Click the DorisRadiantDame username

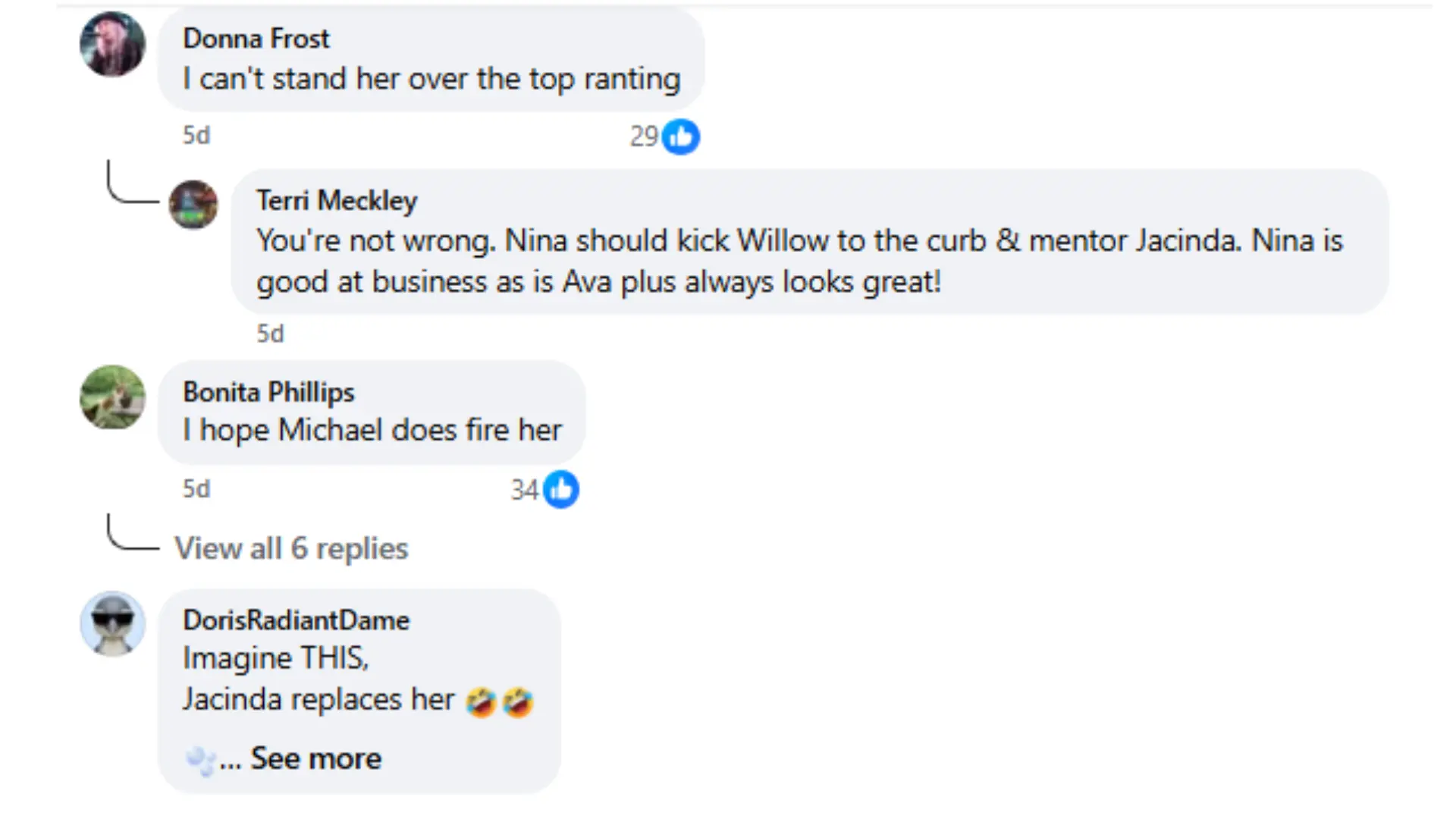(x=296, y=620)
